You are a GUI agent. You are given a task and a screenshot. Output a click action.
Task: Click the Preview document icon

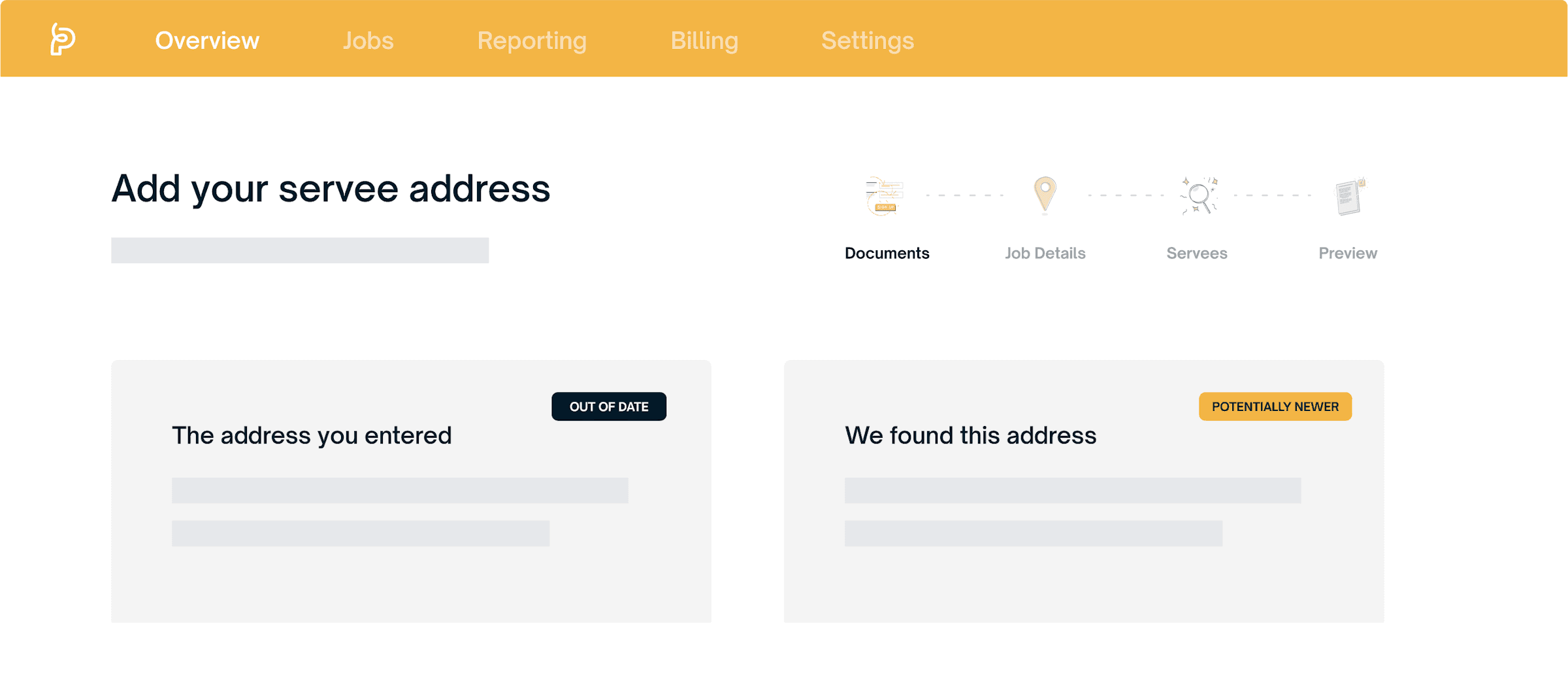click(x=1348, y=196)
